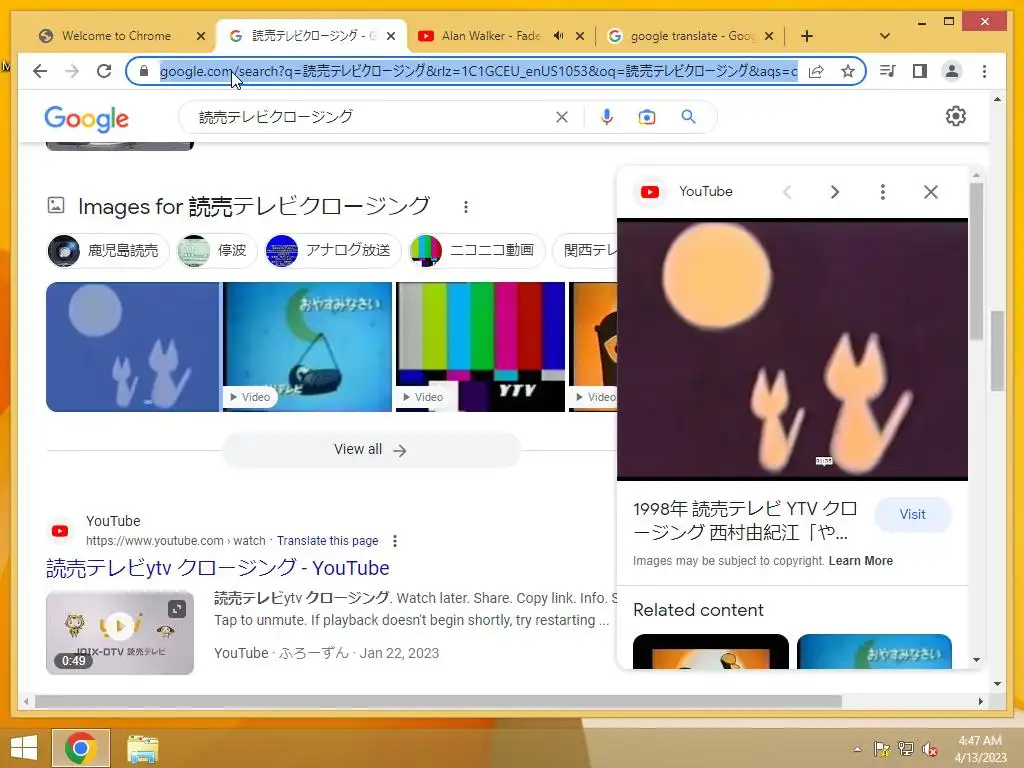
Task: Close the Welcome to Chrome tab
Action: [201, 36]
